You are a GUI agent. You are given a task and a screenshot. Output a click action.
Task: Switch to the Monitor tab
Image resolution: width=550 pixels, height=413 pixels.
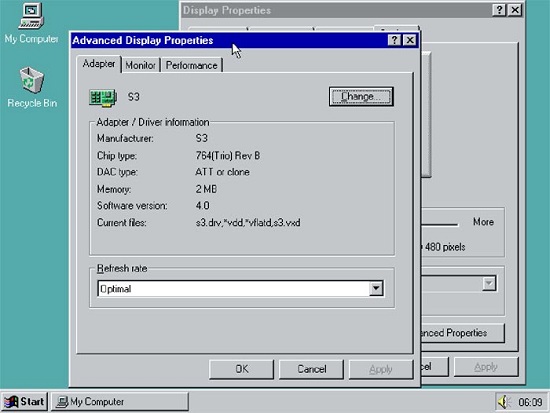(140, 65)
